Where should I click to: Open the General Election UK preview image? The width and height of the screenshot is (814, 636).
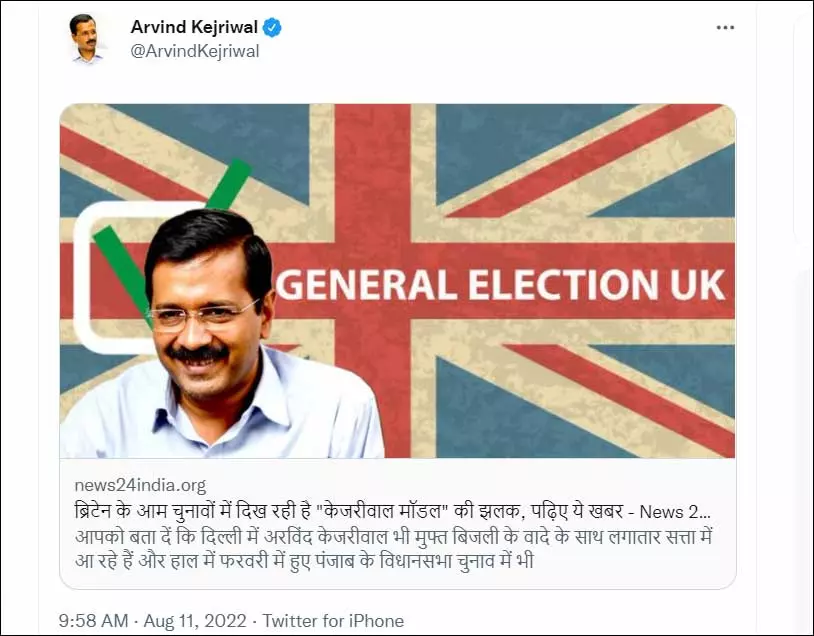point(398,281)
